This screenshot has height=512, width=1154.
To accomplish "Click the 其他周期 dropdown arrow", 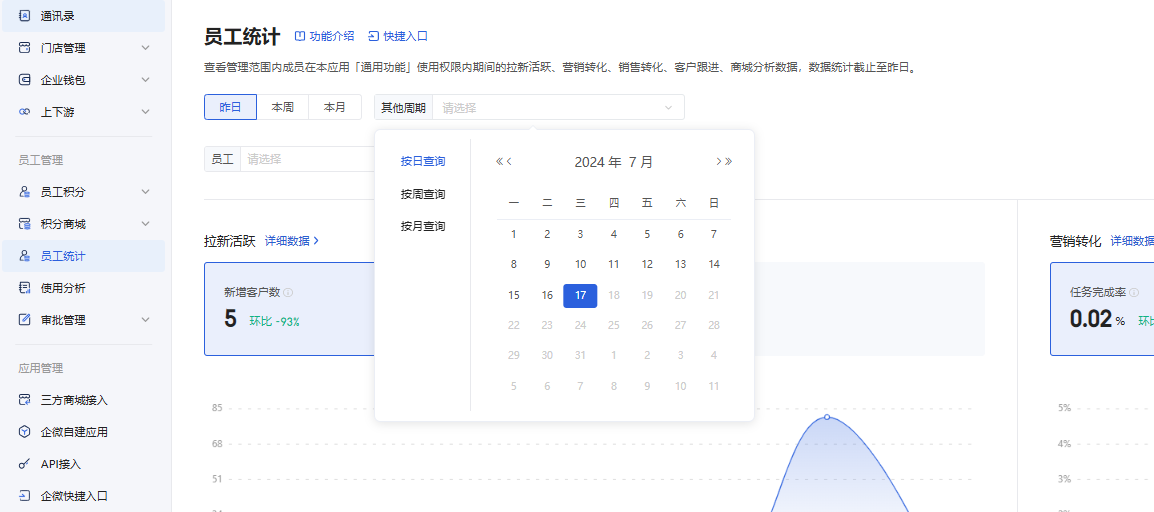I will pos(668,107).
